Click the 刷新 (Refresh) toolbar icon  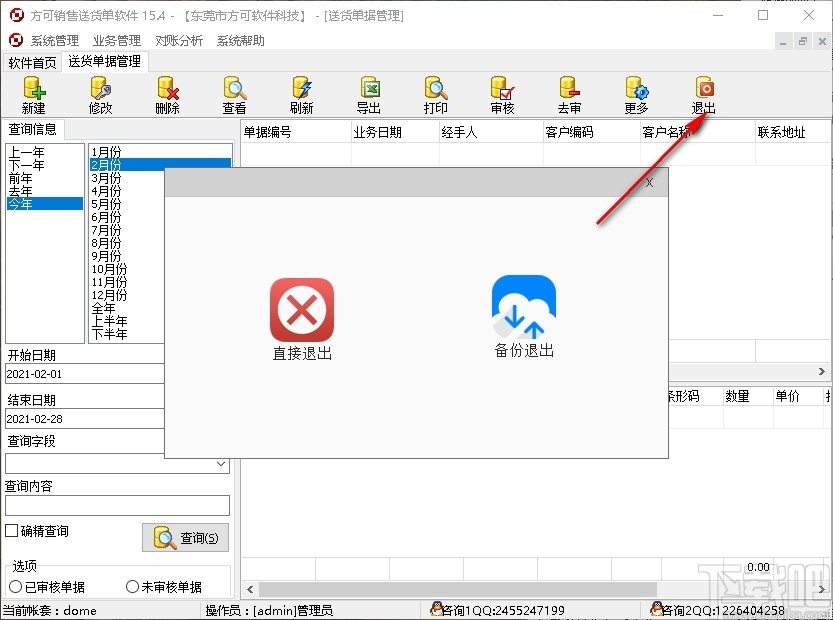300,94
